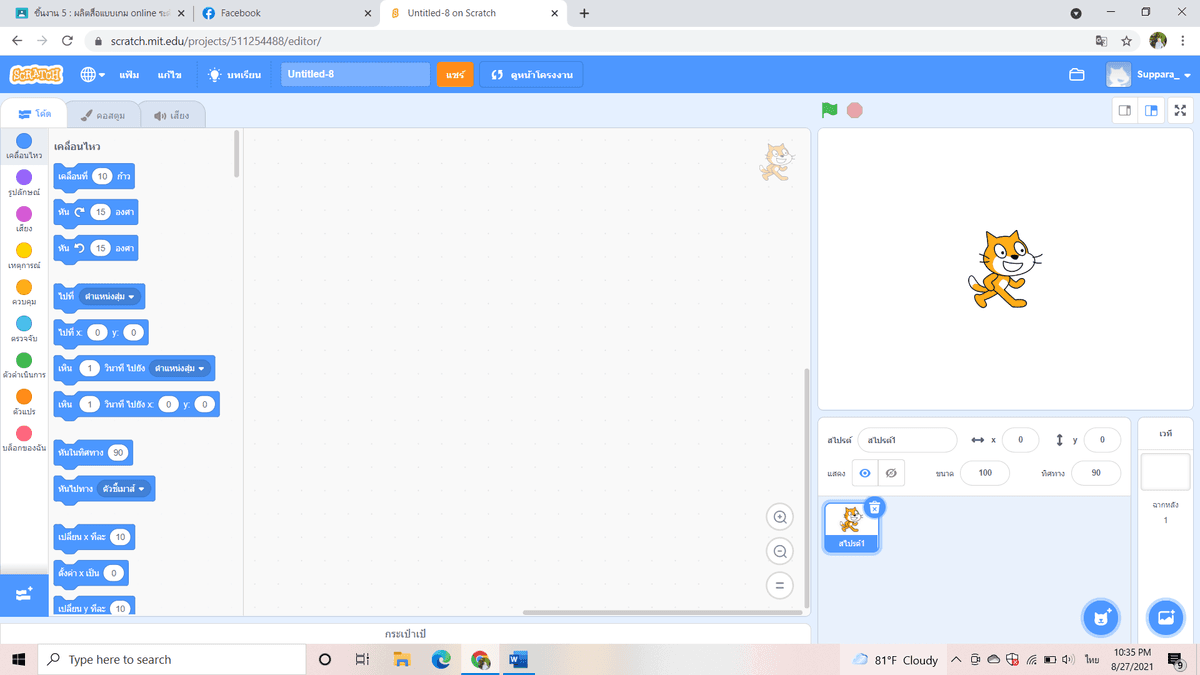Open the choose backdrop picker
This screenshot has width=1200, height=675.
click(1165, 617)
